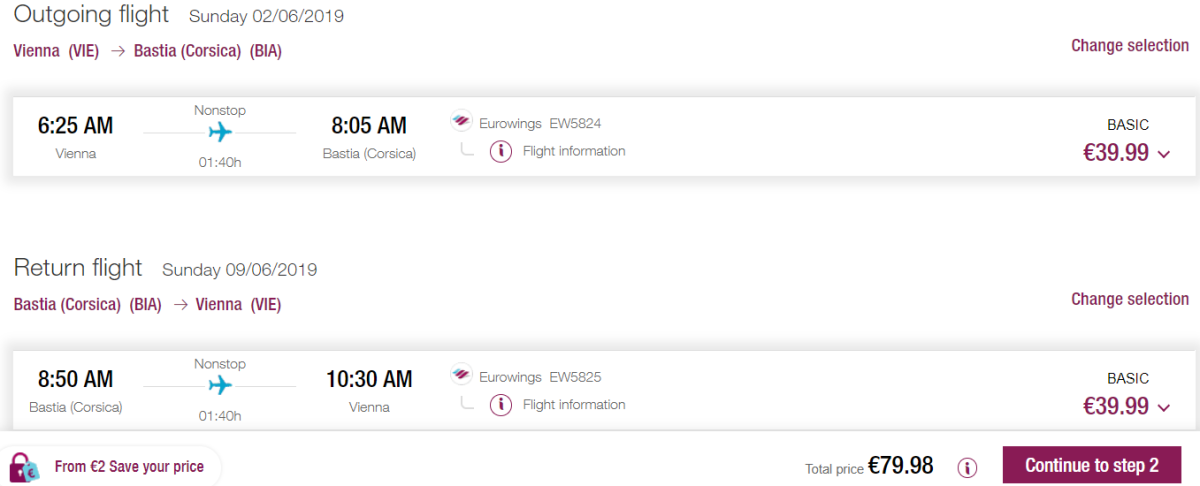Click the outgoing flight airplane icon
Screen dimensions: 1200x486
pos(220,132)
